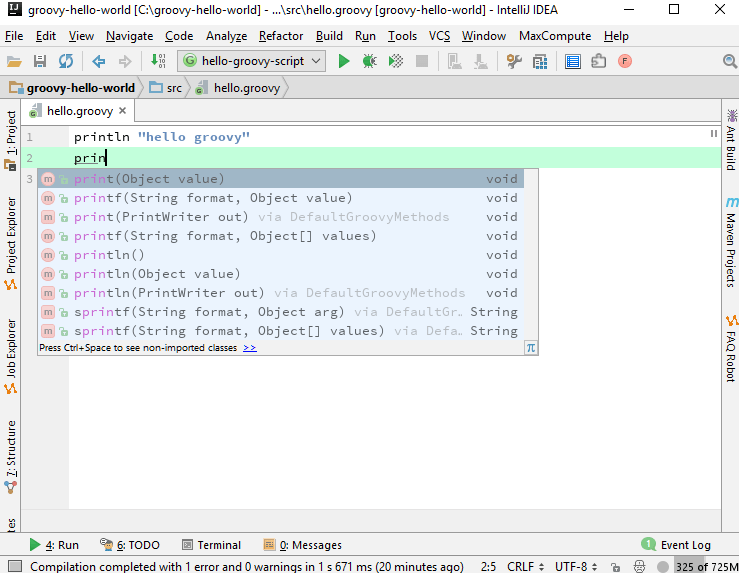Build project with the green down-arrow icon

tap(158, 61)
